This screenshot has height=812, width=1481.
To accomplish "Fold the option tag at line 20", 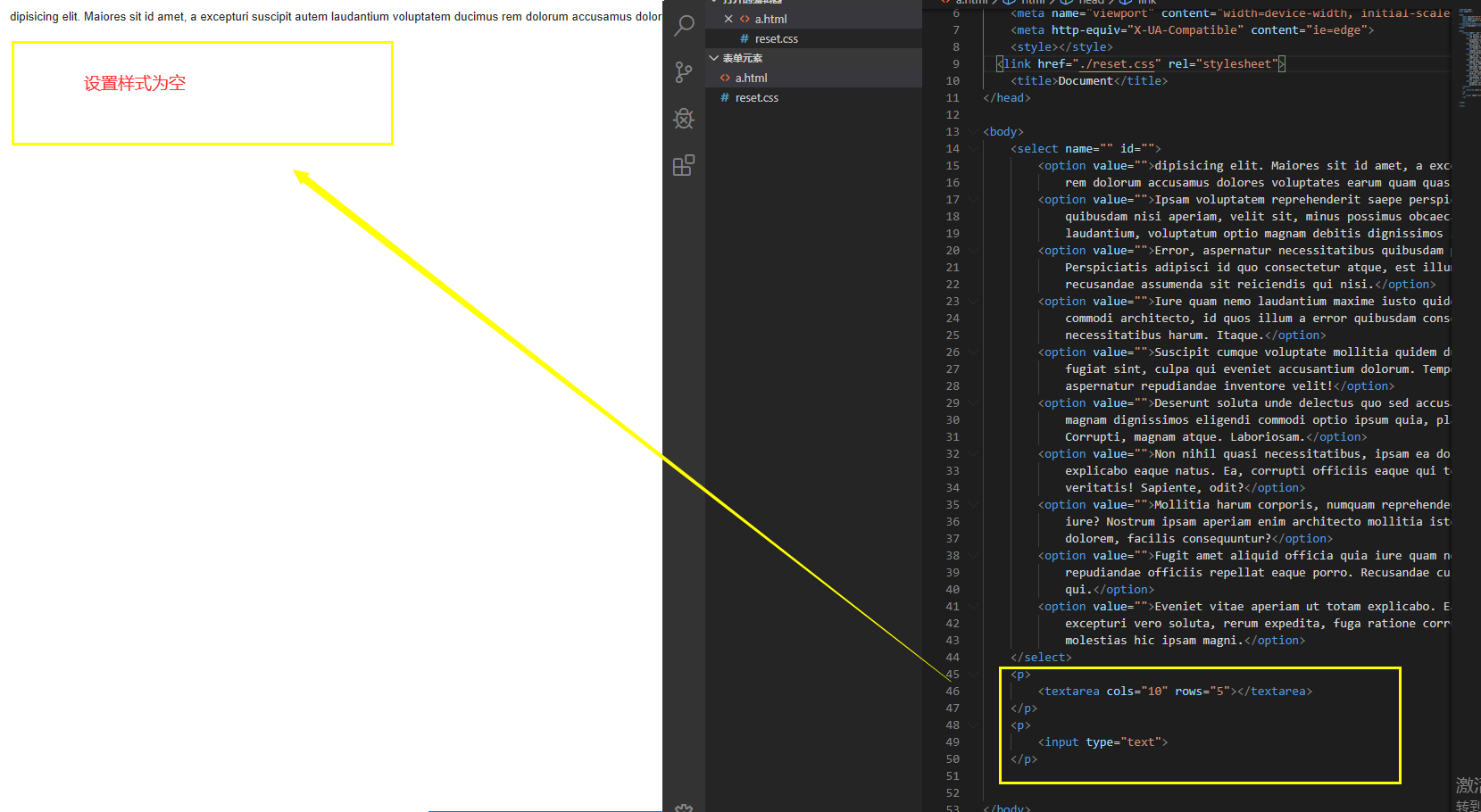I will click(974, 250).
